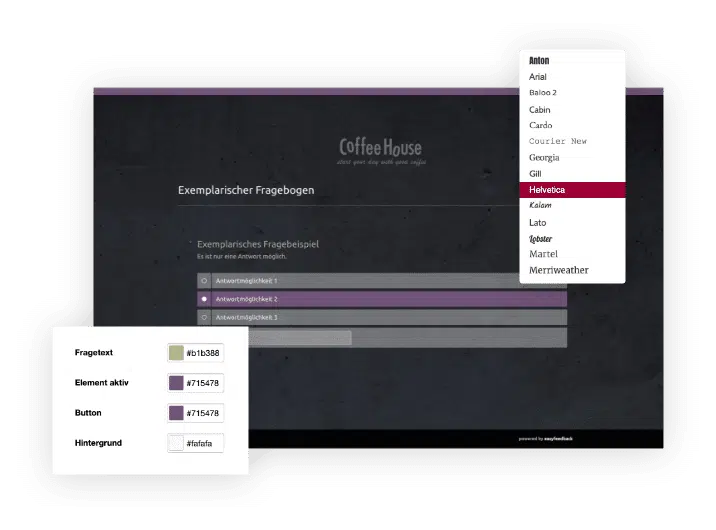Select the highlighted Helvetica font entry

[x=551, y=190]
